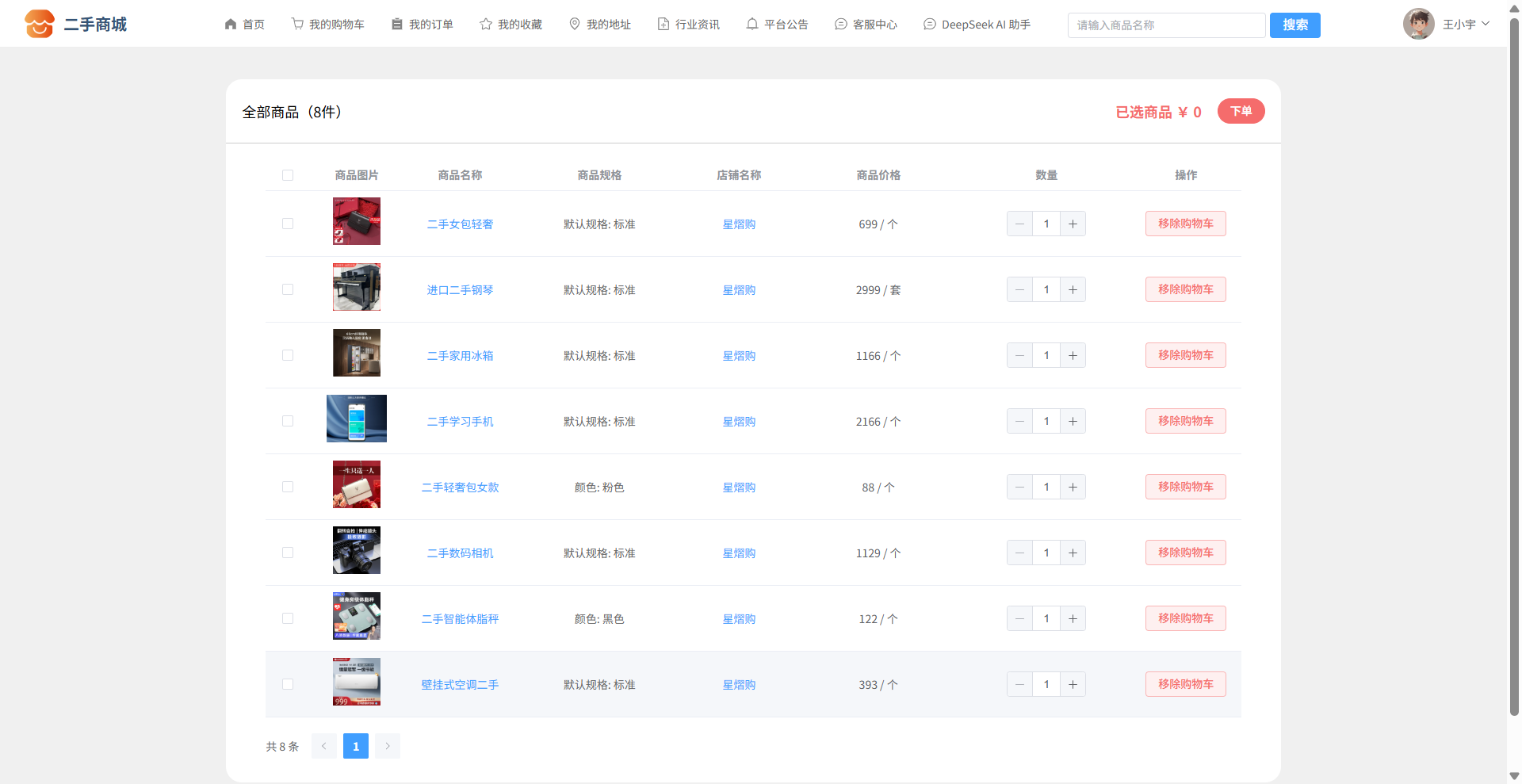Click the previous page left chevron
1522x784 pixels.
point(324,746)
